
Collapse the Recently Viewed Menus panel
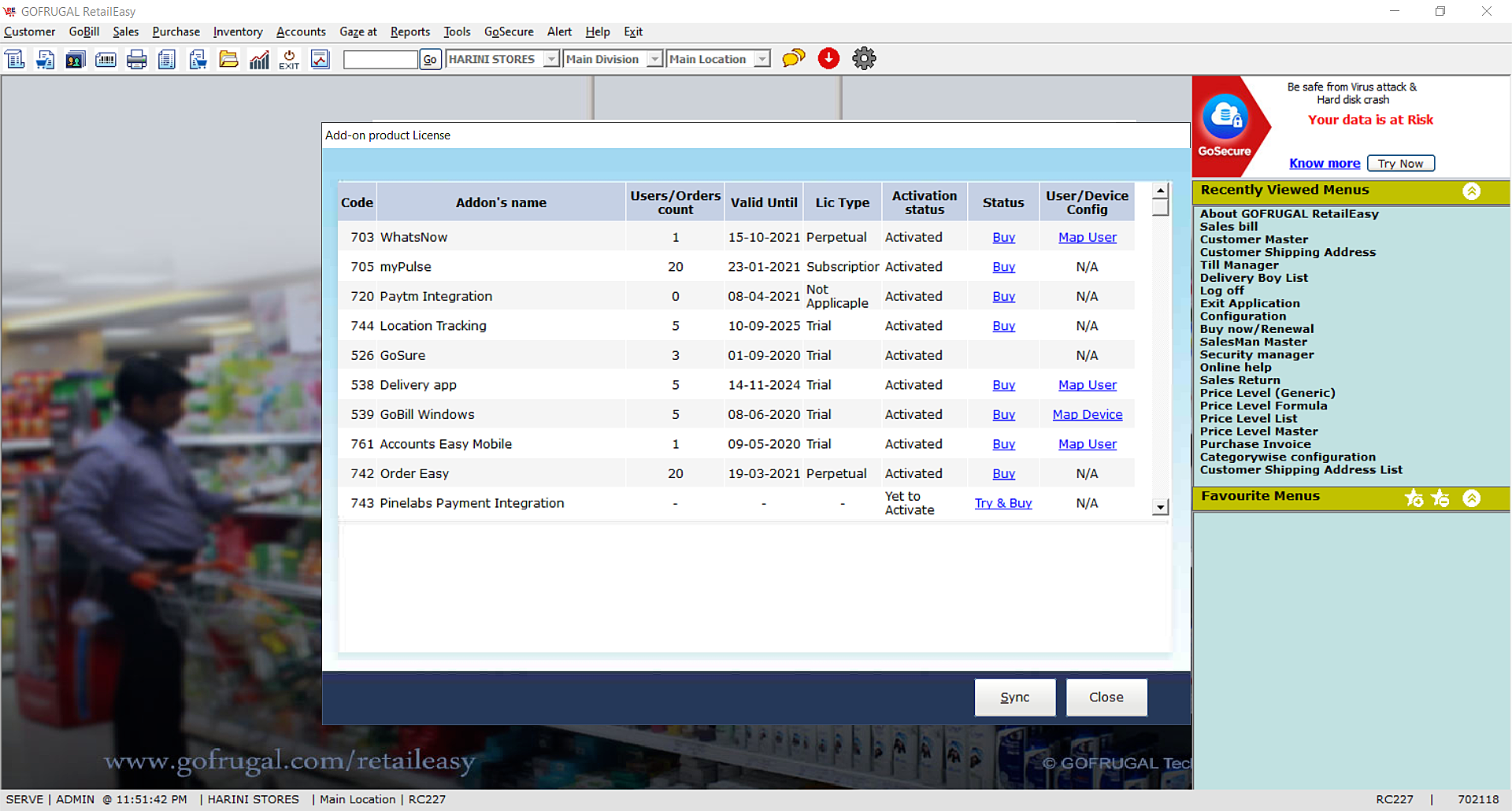1471,191
